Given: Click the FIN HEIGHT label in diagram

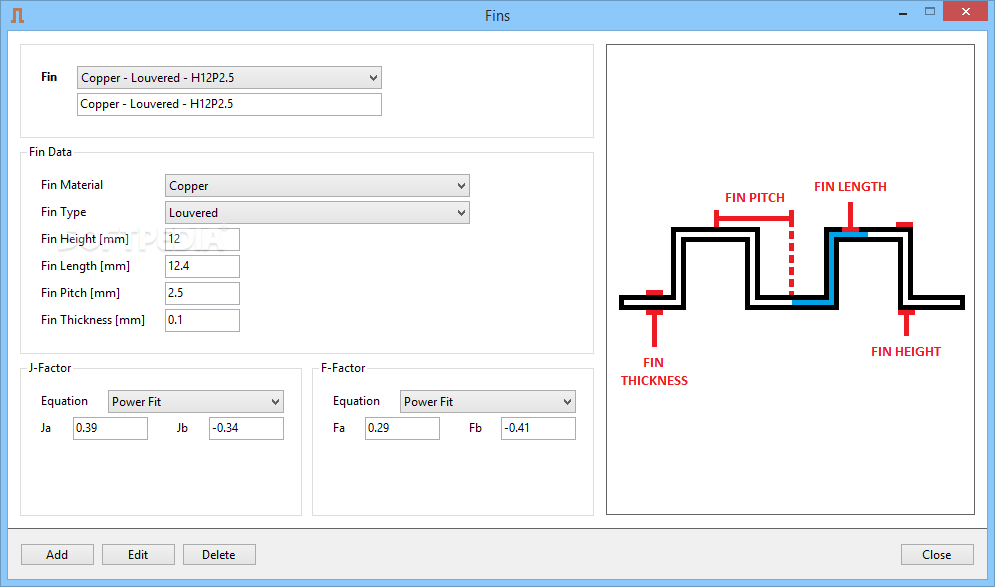Looking at the screenshot, I should (906, 352).
